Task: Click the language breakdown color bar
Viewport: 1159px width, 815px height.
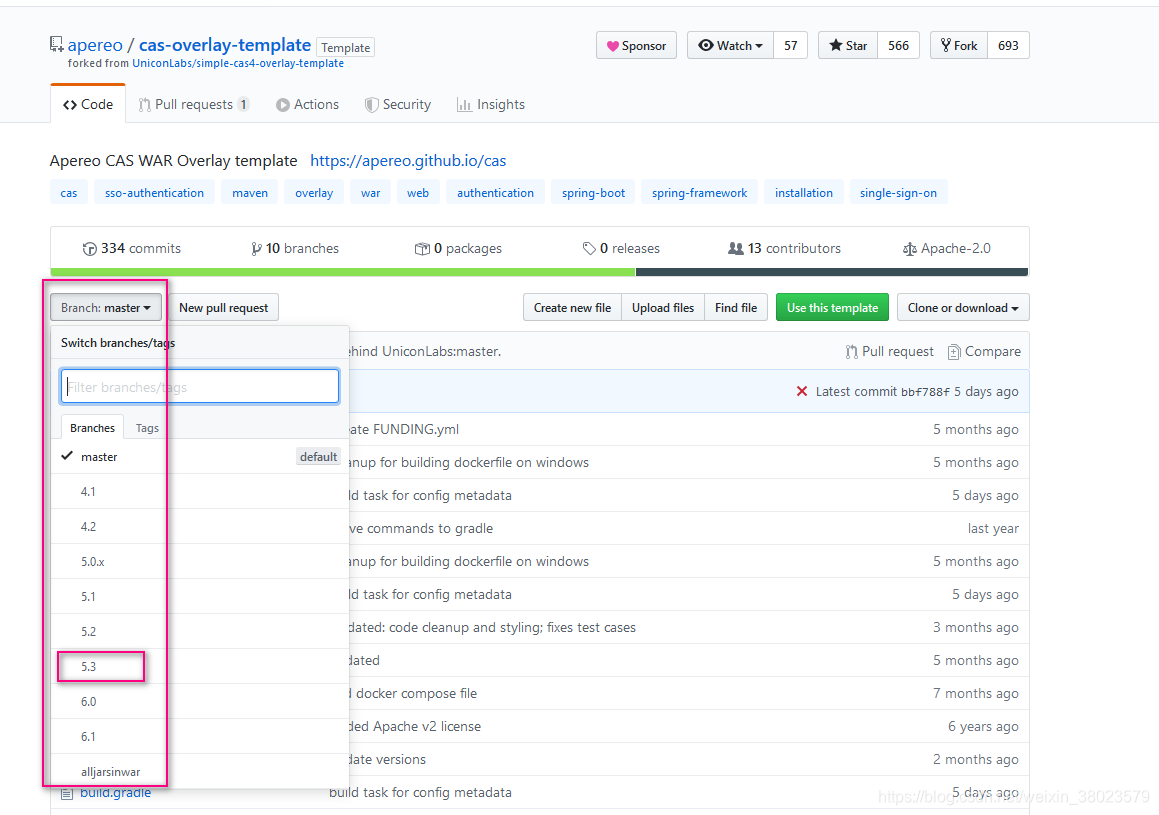Action: 540,272
